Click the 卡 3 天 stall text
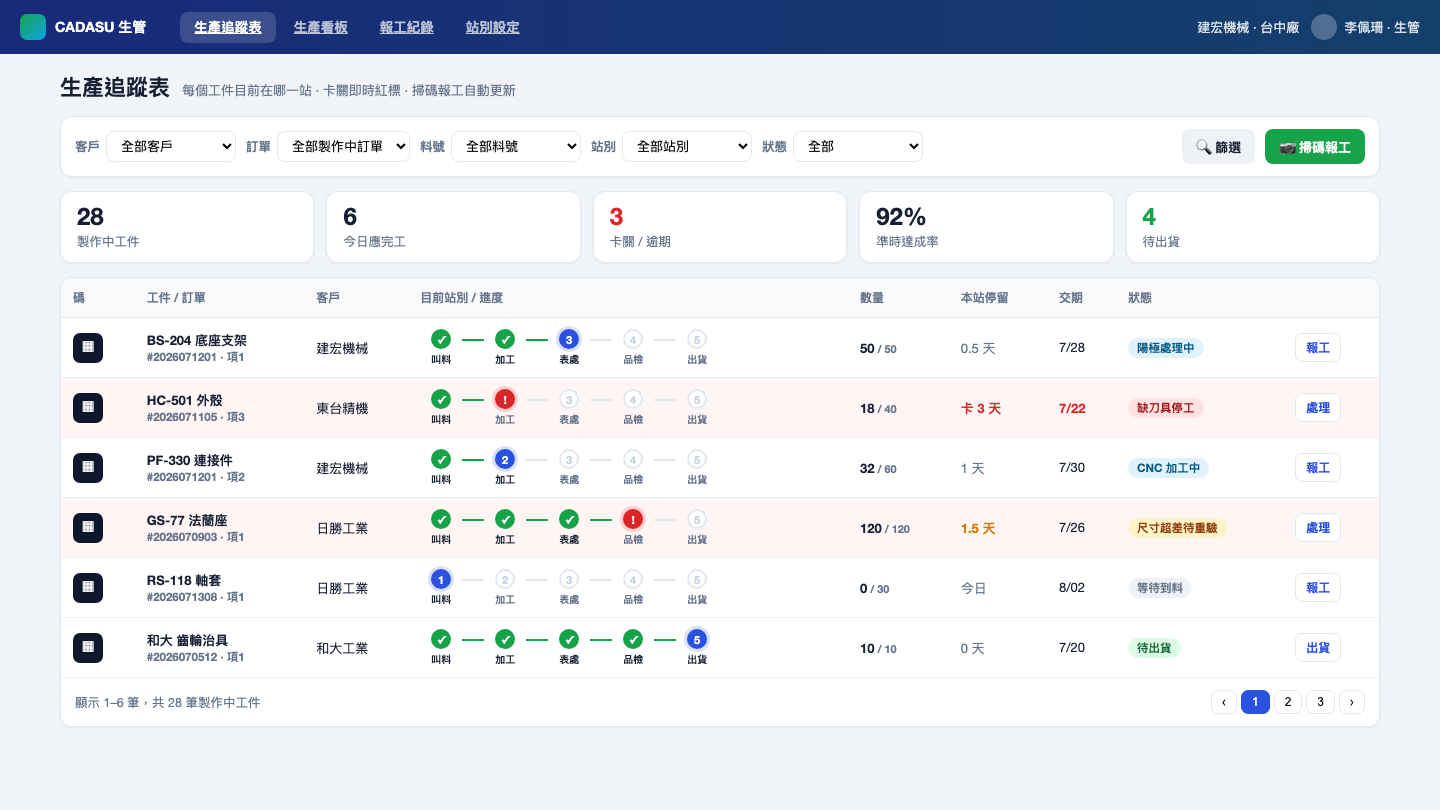The width and height of the screenshot is (1440, 810). pyautogui.click(x=981, y=408)
